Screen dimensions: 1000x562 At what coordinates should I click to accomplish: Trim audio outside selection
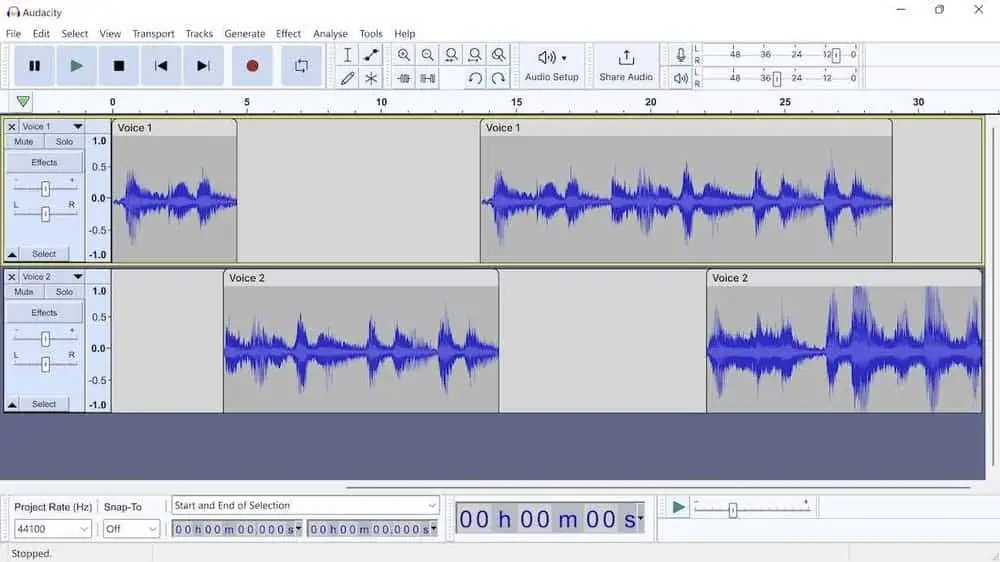tap(404, 78)
